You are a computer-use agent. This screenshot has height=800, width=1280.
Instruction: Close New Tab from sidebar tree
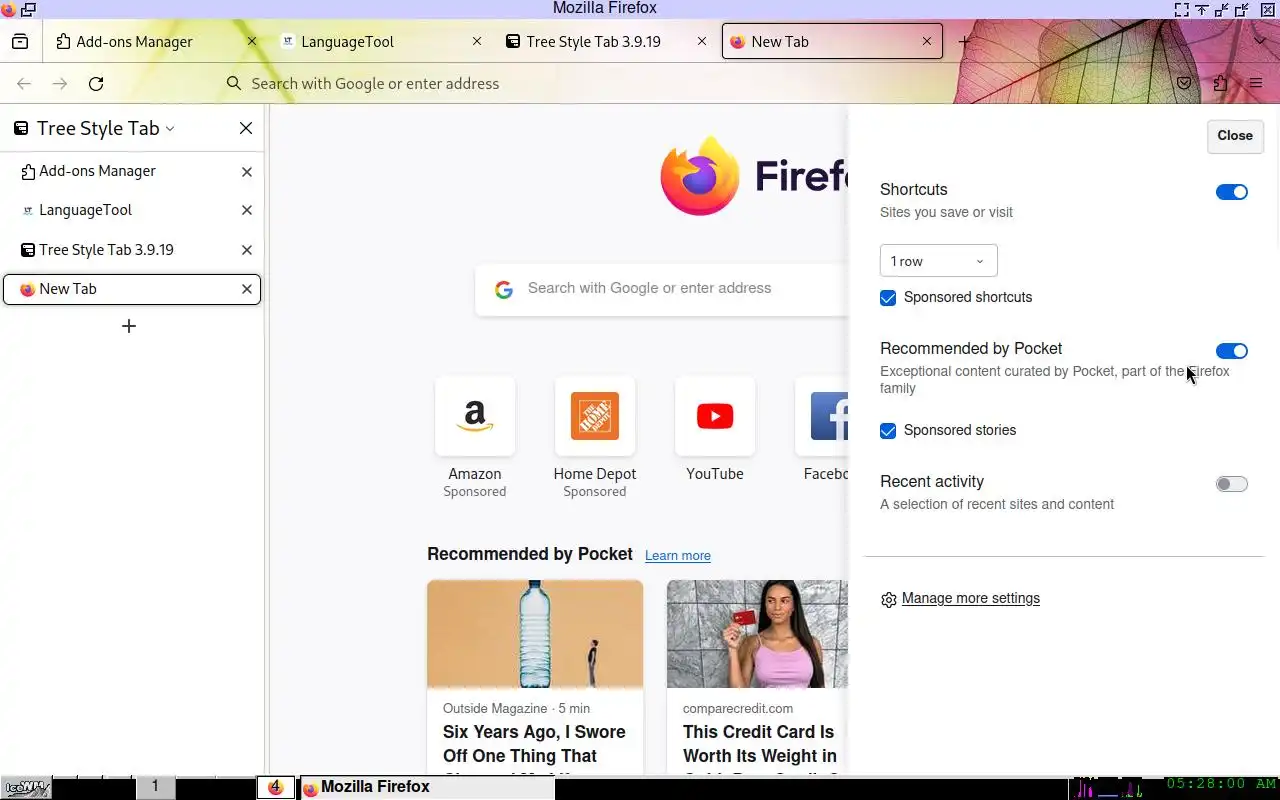click(247, 289)
